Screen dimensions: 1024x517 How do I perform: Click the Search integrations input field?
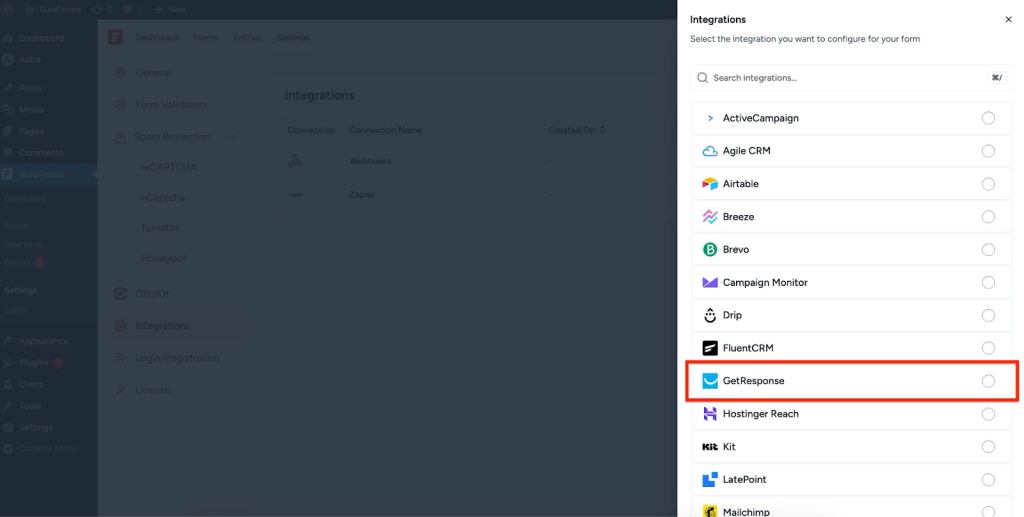840,78
